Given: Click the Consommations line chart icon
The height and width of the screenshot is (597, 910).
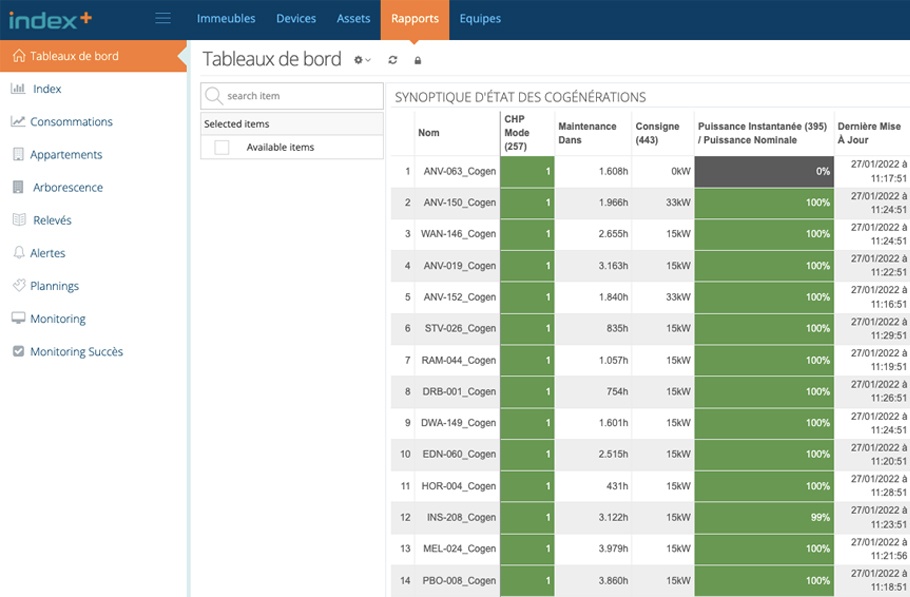Looking at the screenshot, I should (18, 122).
